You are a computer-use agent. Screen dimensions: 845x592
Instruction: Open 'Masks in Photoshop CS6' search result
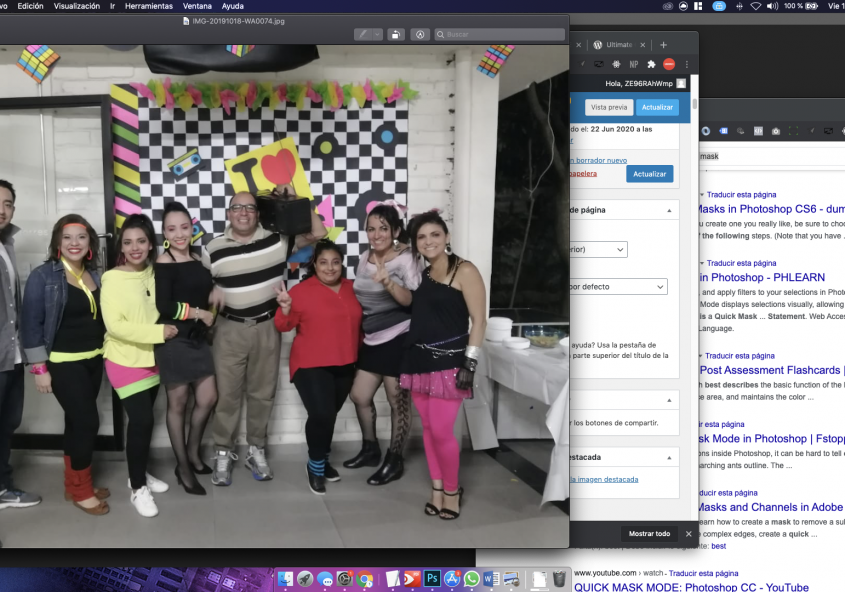coord(772,209)
